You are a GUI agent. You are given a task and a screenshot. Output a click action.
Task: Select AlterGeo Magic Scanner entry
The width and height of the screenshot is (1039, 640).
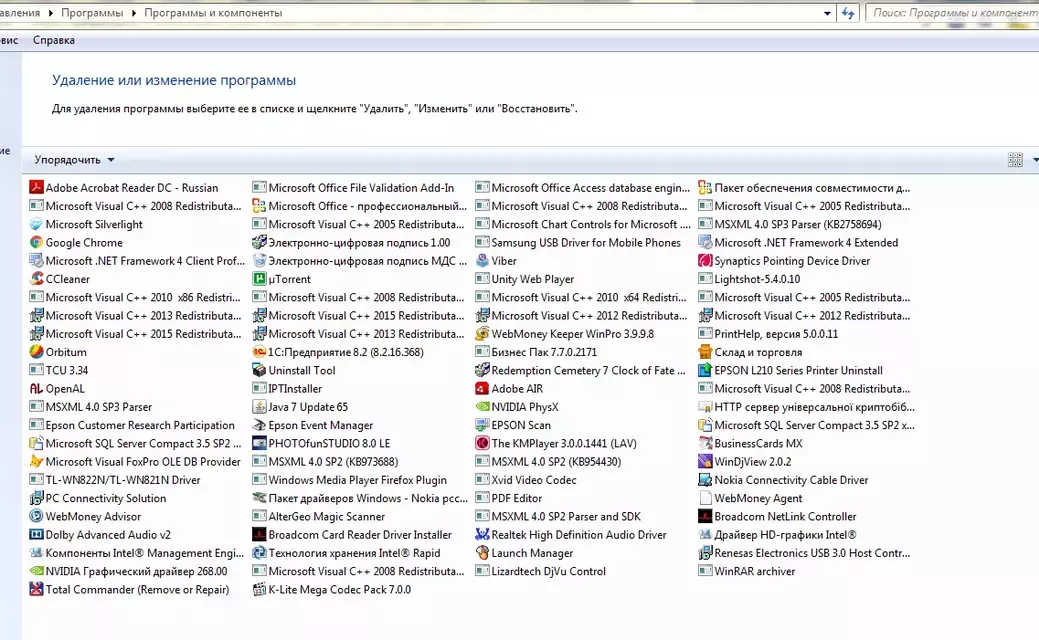pos(319,516)
